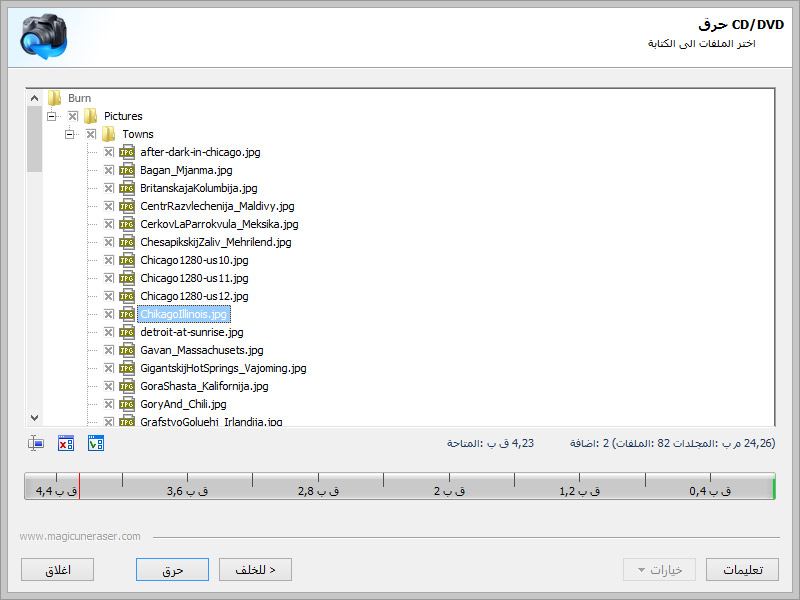Screen dimensions: 800x600
Task: Click JPG icon of Chicago1280-us12.jpg
Action: tap(127, 296)
